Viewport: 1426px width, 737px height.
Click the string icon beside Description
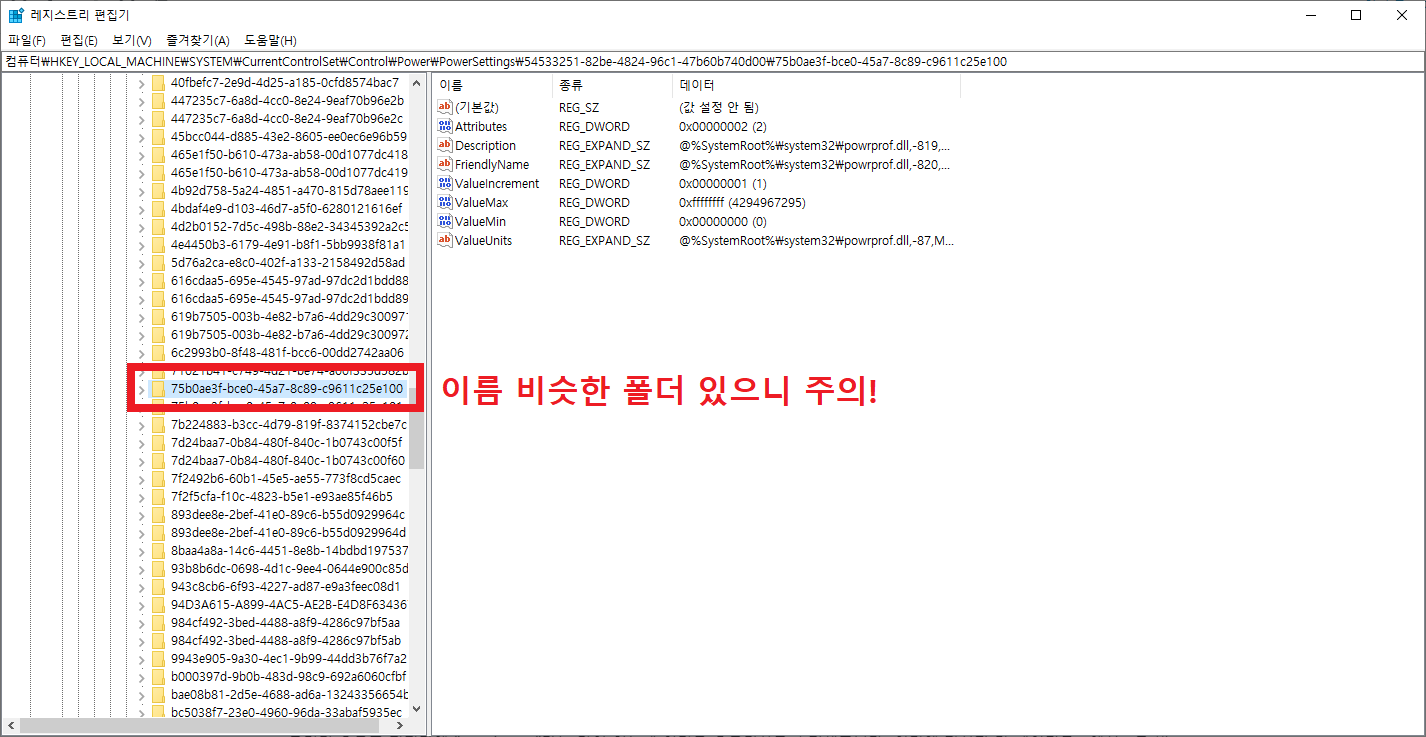445,145
